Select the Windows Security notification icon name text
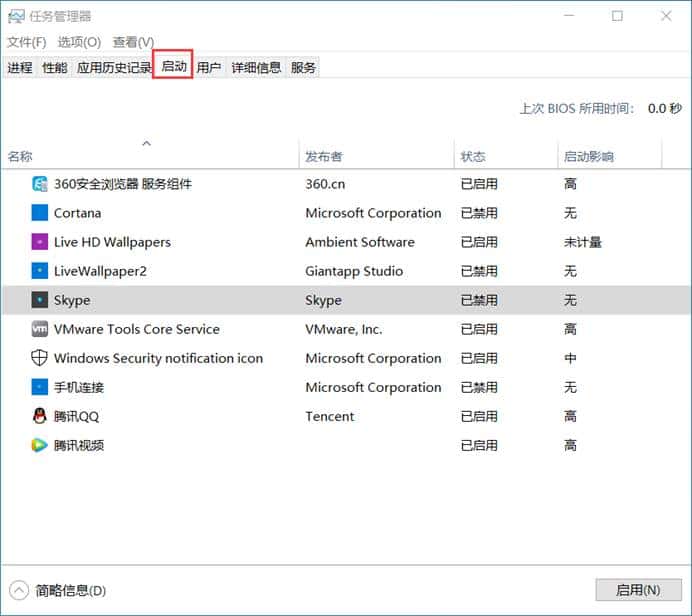Screen dimensions: 692x616 click(x=158, y=358)
